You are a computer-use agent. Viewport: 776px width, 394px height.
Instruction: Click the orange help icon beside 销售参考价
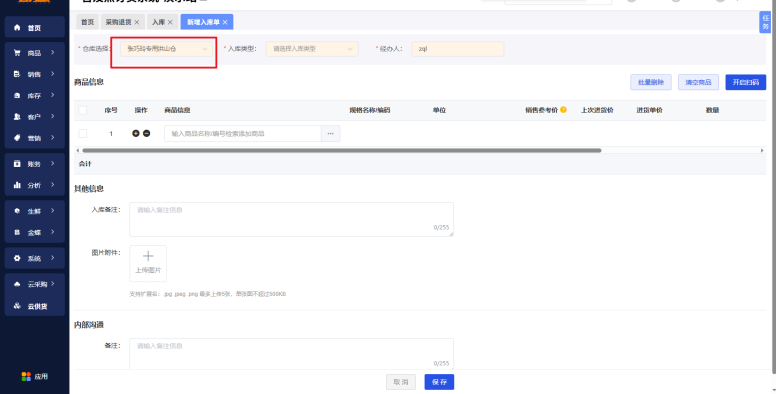tap(563, 110)
